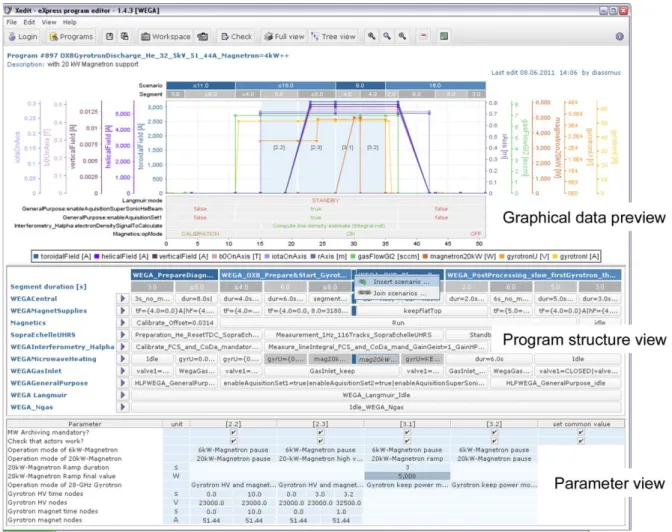Image resolution: width=672 pixels, height=532 pixels.
Task: Select the 5,000 ramp final value cell
Action: tap(407, 476)
